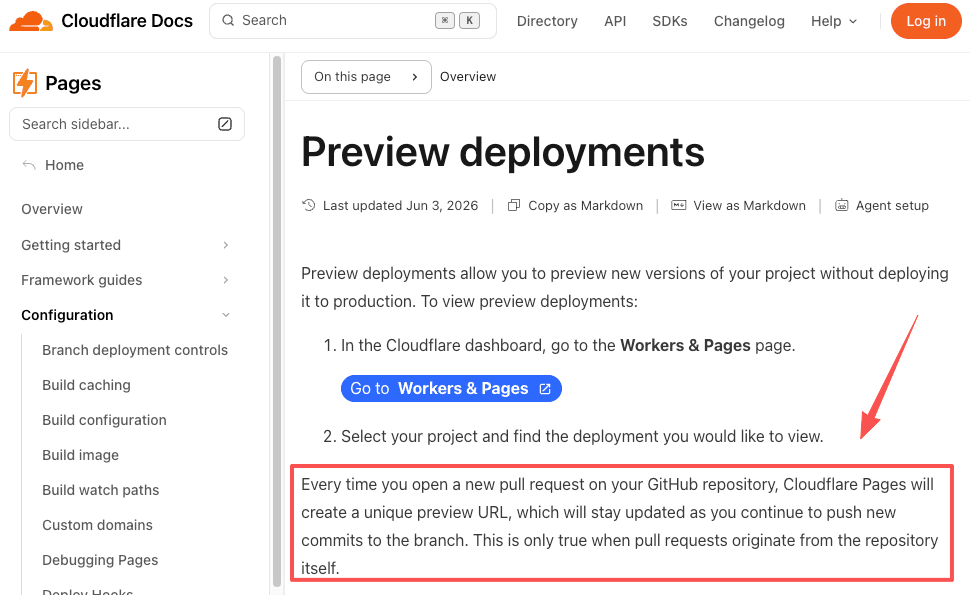Click the Search sidebar input

click(x=127, y=124)
